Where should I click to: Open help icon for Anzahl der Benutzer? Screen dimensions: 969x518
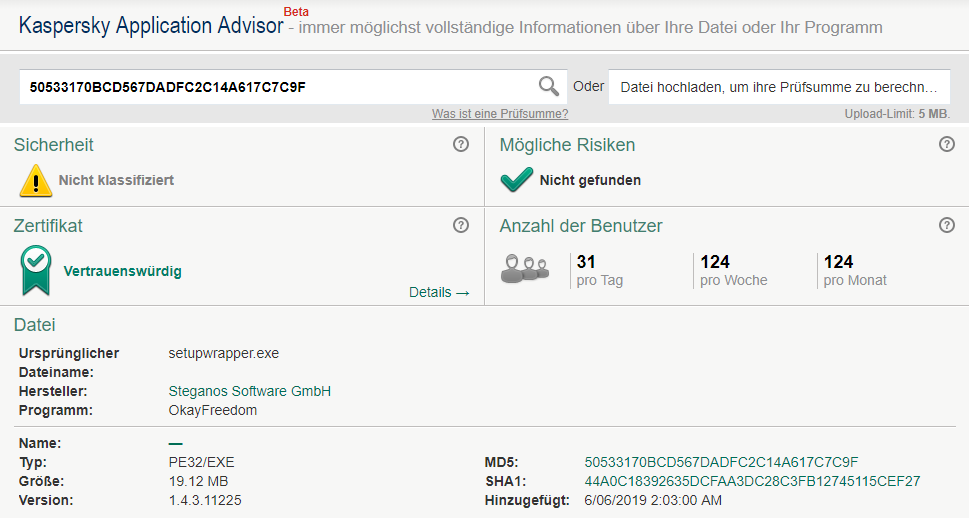[x=947, y=225]
